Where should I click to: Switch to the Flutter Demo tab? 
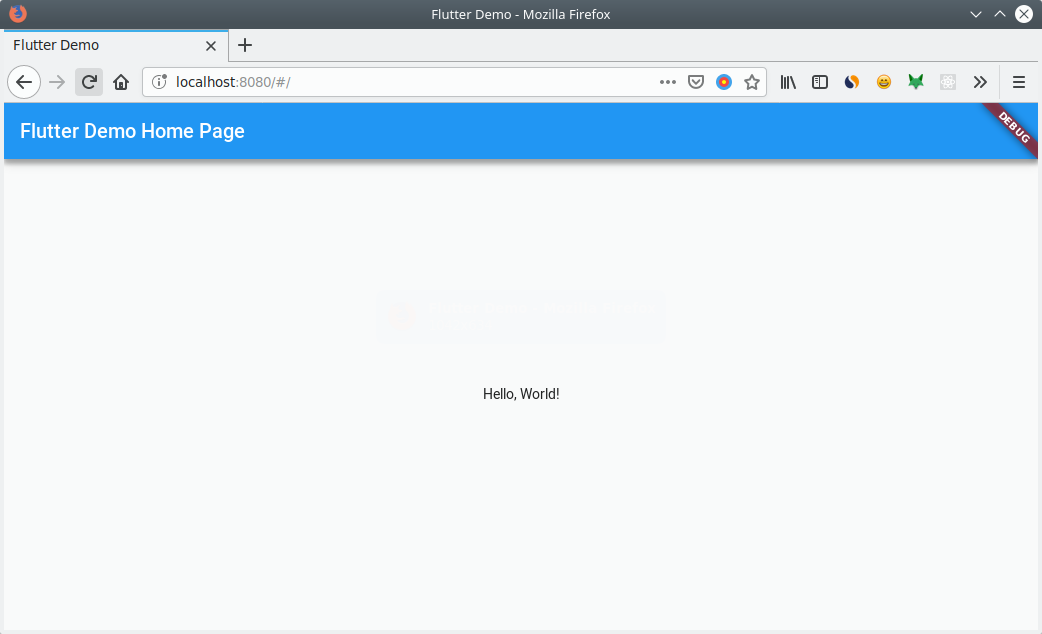100,45
